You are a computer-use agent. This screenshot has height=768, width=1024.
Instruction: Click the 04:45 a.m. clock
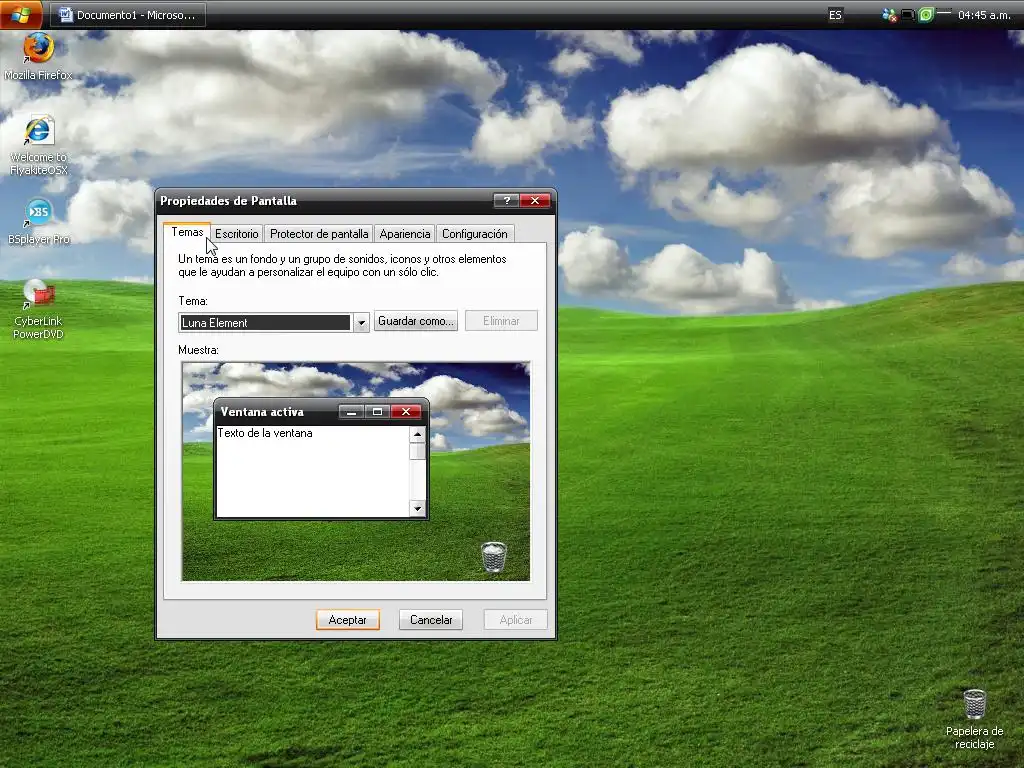tap(984, 14)
